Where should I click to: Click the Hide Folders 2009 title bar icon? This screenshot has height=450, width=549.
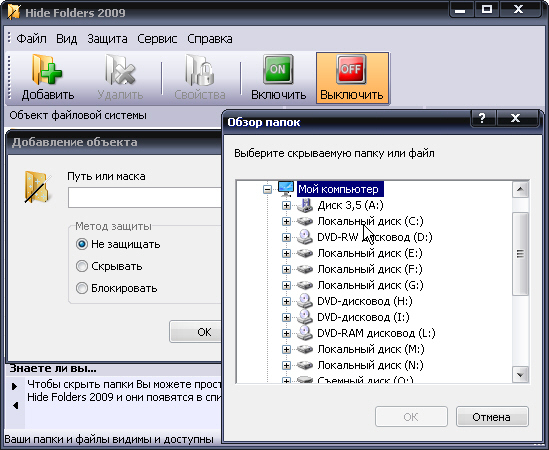(13, 13)
